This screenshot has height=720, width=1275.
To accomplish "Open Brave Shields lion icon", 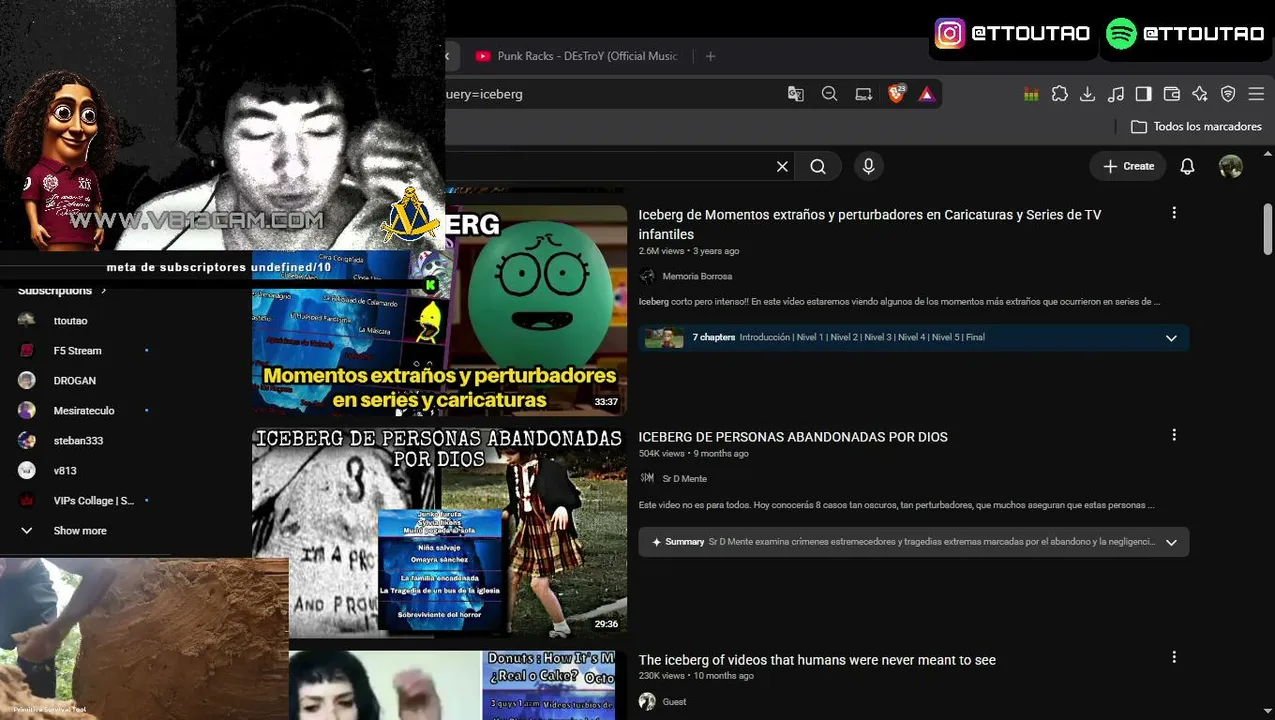I will click(x=897, y=94).
